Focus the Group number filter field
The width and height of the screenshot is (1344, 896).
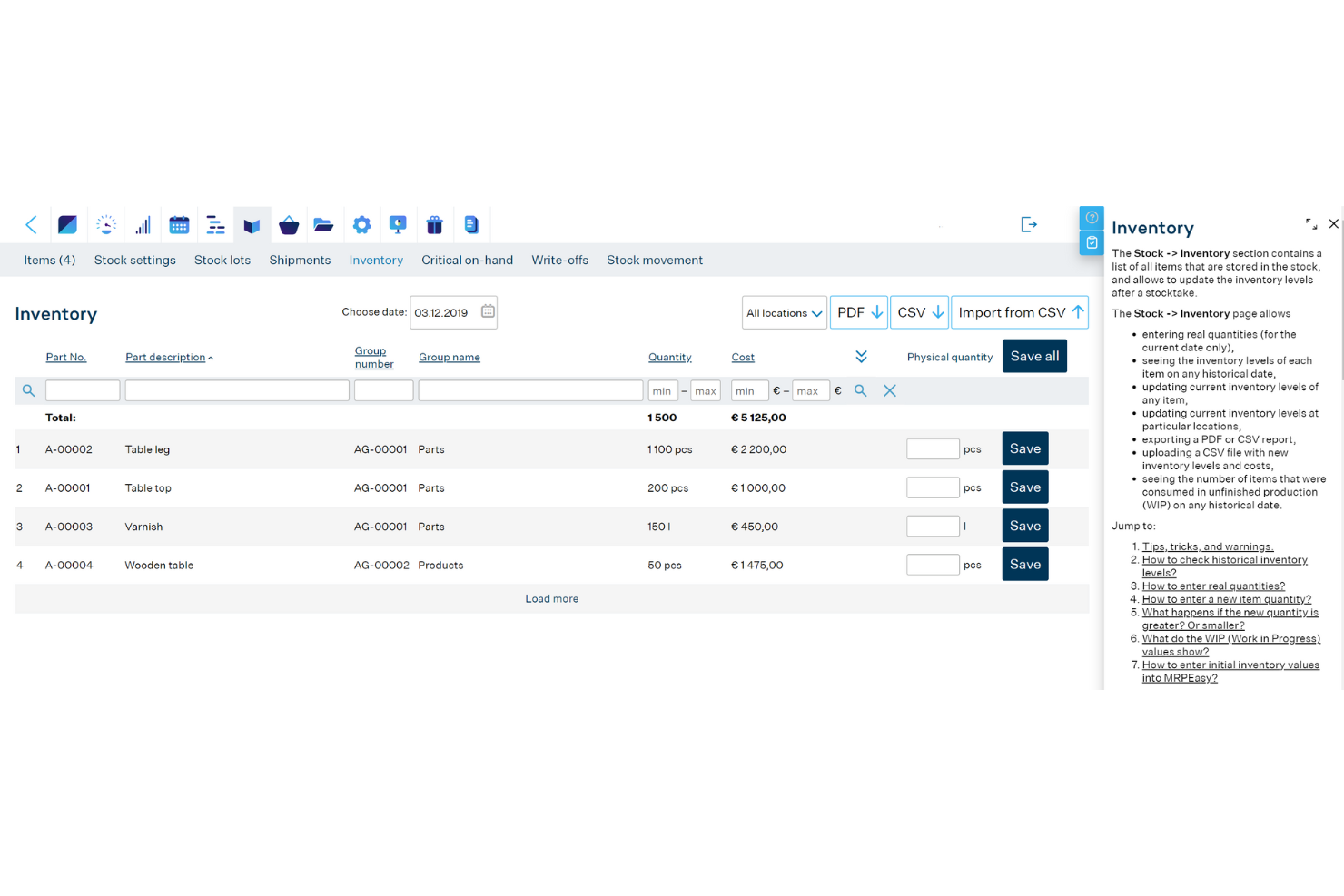point(383,390)
